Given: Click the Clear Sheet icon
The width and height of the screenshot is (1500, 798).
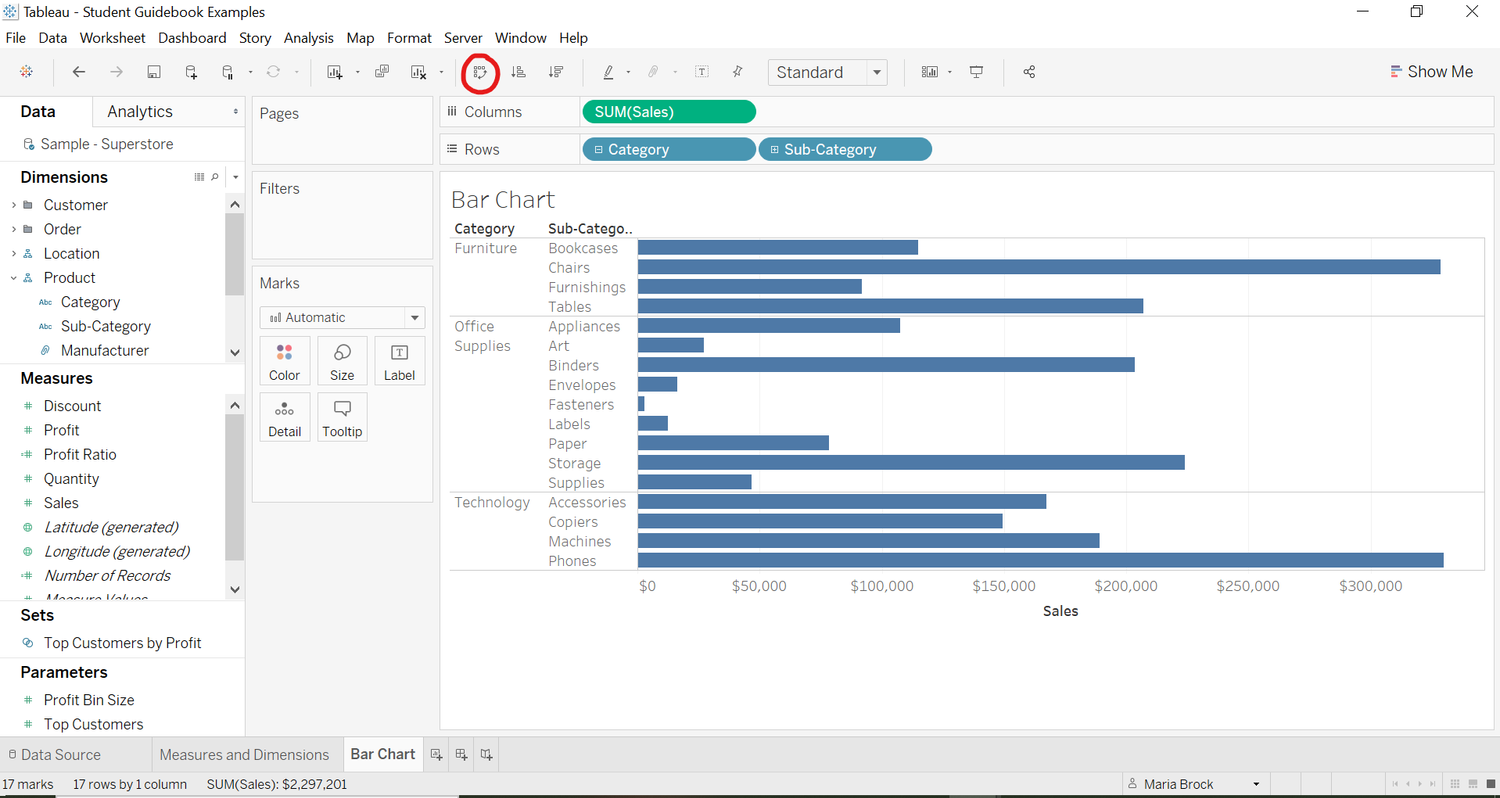Looking at the screenshot, I should click(x=419, y=72).
